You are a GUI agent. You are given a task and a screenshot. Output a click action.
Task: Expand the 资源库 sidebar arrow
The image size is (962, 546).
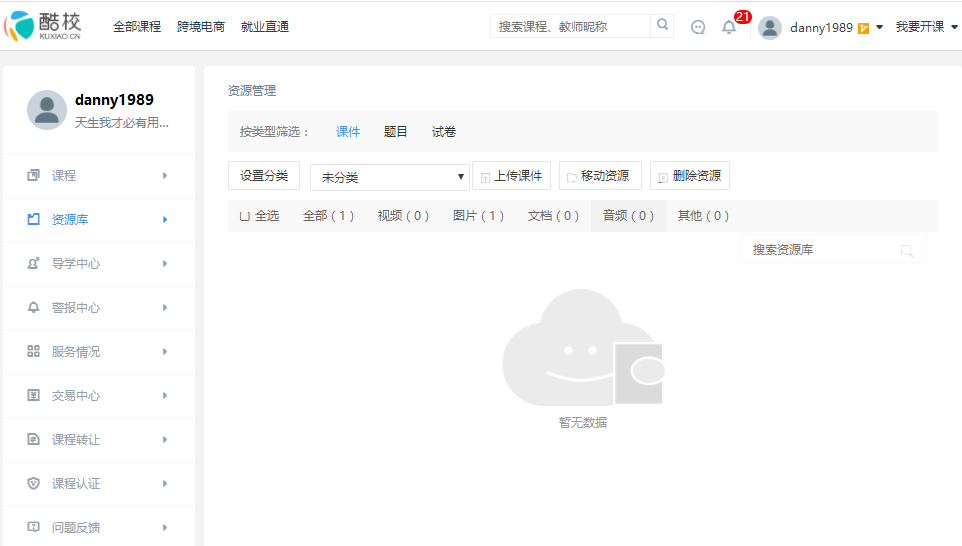[164, 219]
